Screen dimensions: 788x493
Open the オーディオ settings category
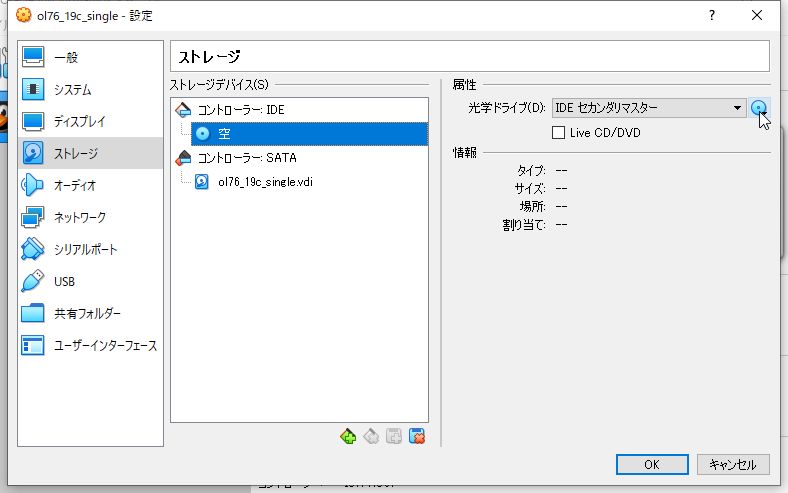click(90, 185)
